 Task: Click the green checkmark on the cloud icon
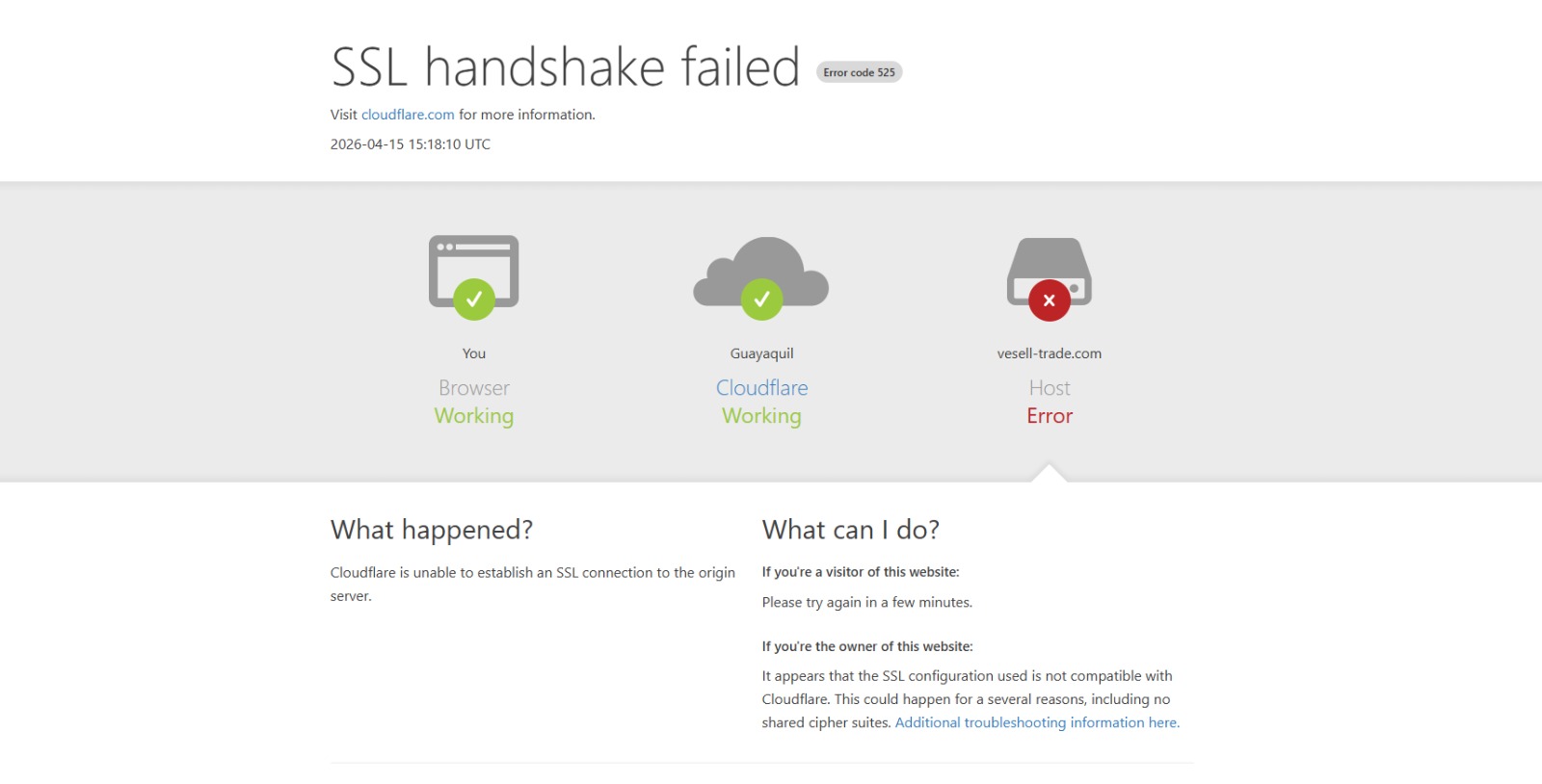point(761,300)
